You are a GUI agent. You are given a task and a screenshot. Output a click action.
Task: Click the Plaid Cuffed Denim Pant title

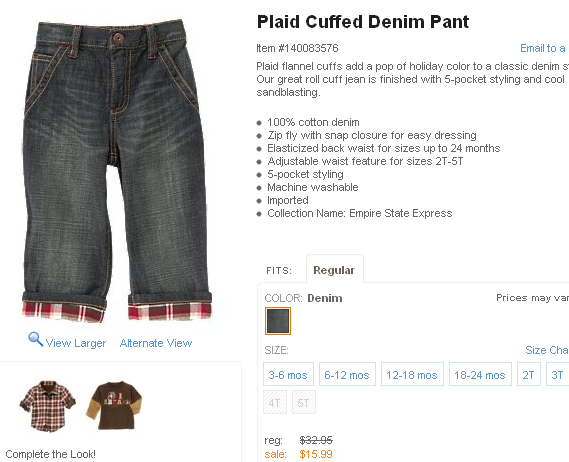(363, 22)
